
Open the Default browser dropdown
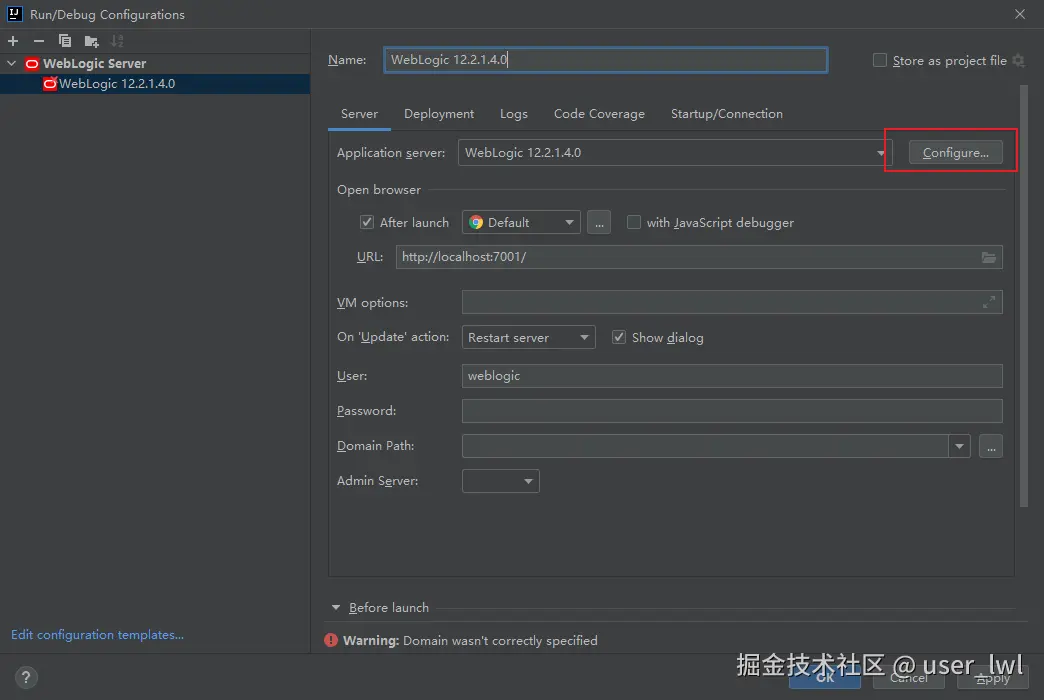(521, 222)
